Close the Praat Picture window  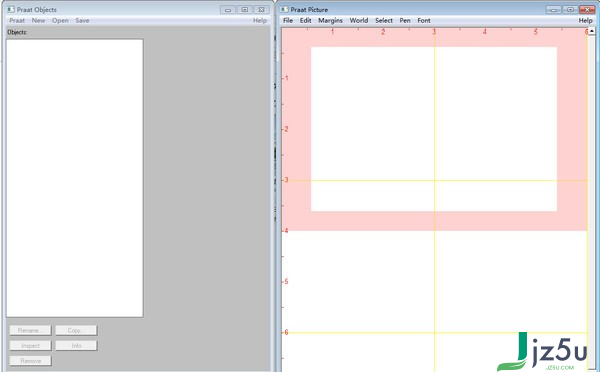(587, 10)
